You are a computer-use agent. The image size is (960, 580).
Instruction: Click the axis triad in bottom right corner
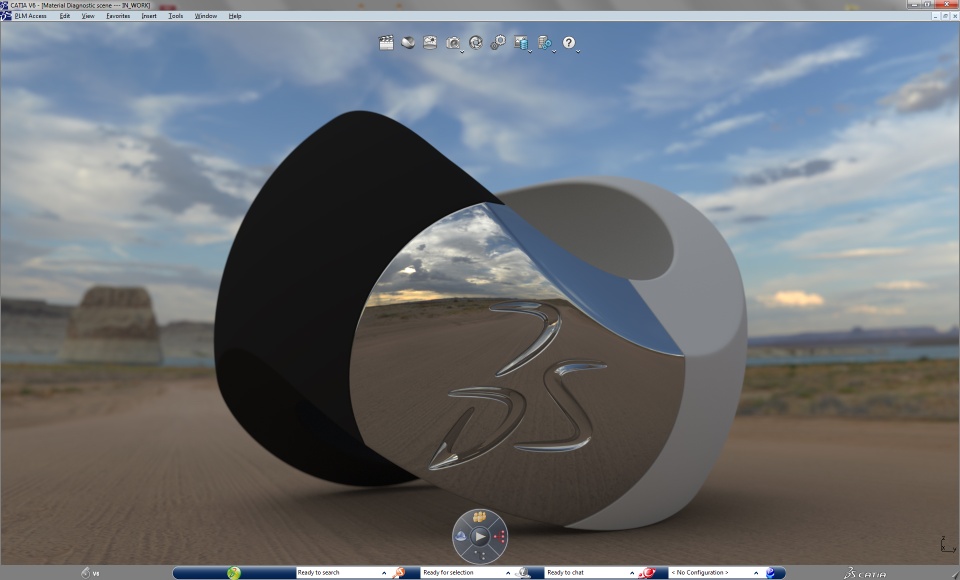point(948,543)
